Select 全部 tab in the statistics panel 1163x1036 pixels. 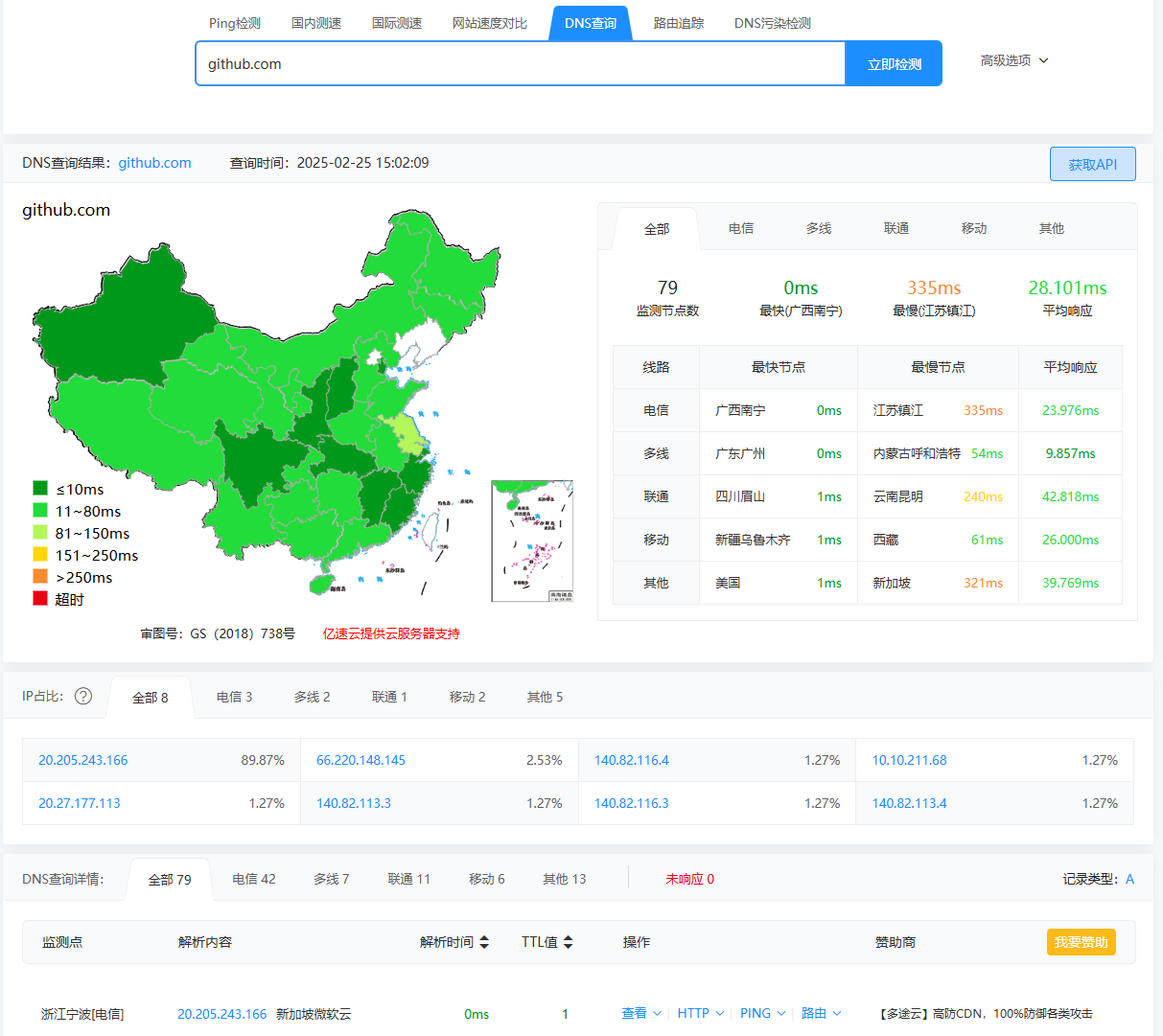(x=657, y=229)
